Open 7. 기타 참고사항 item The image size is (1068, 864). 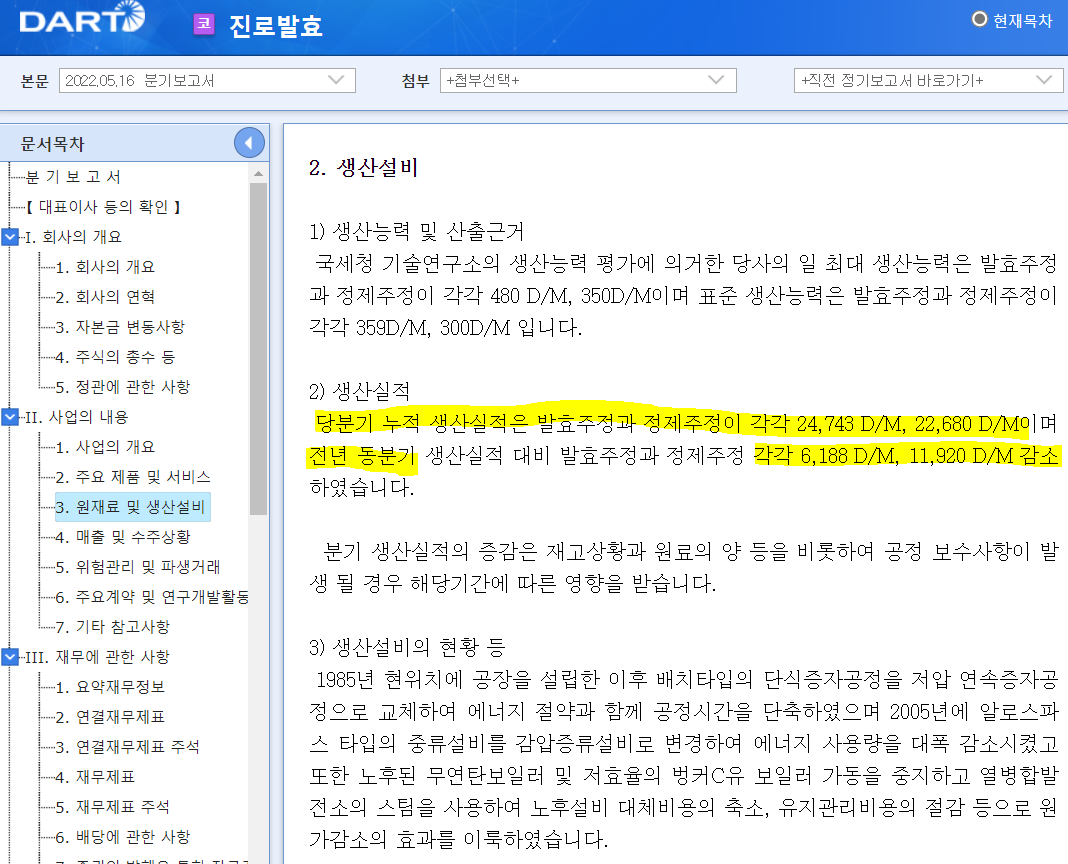click(x=112, y=627)
